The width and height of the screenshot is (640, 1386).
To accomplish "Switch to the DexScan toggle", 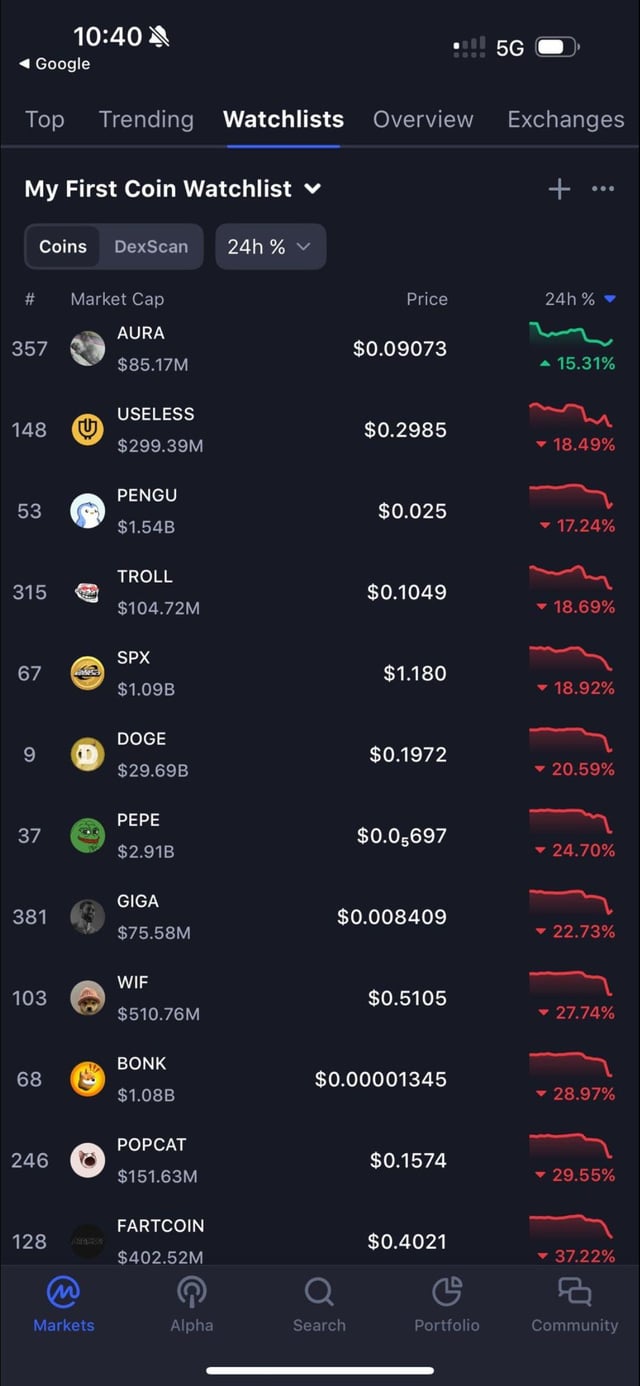I will (151, 246).
